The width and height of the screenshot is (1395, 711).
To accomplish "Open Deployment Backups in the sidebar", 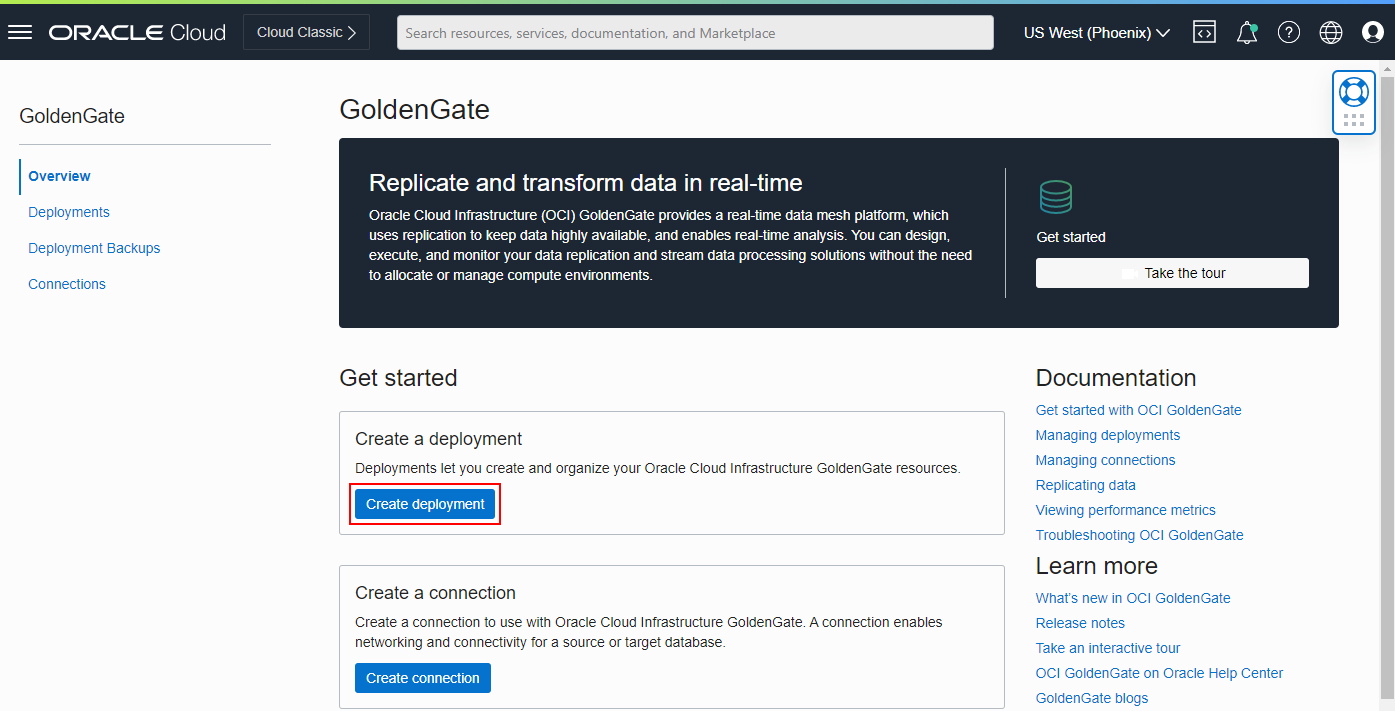I will point(94,247).
